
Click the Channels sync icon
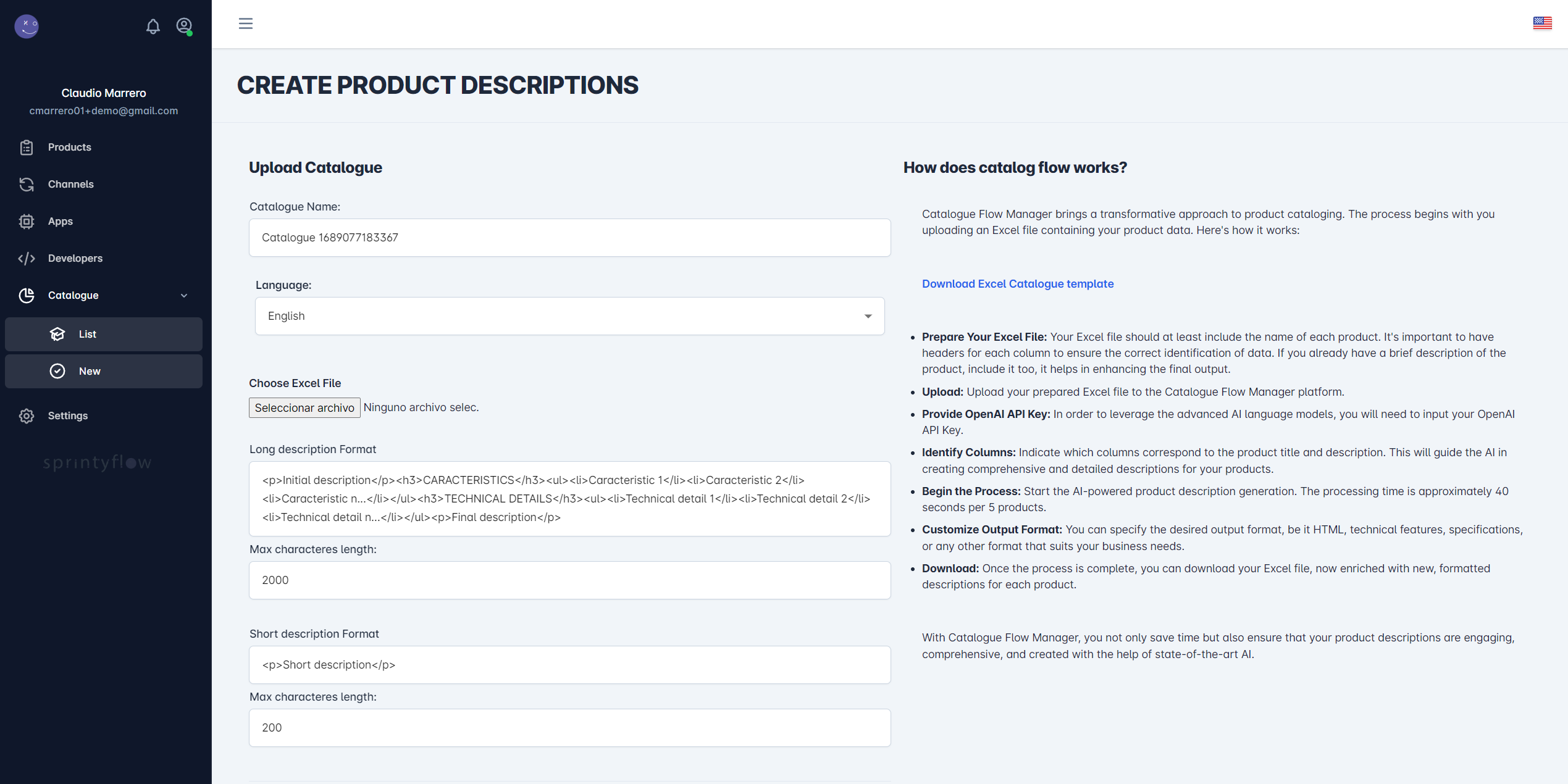[x=27, y=185]
